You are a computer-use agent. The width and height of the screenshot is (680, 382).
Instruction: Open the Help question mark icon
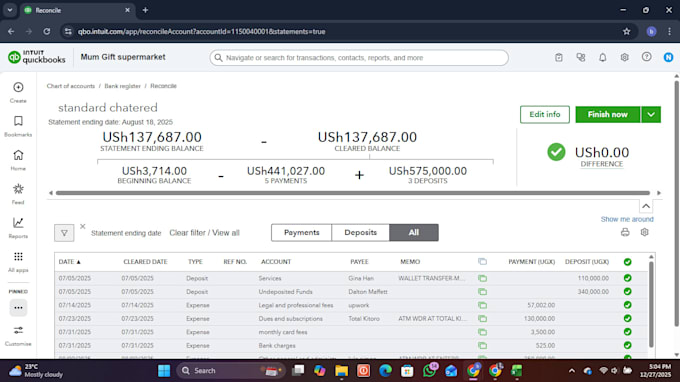click(x=647, y=57)
